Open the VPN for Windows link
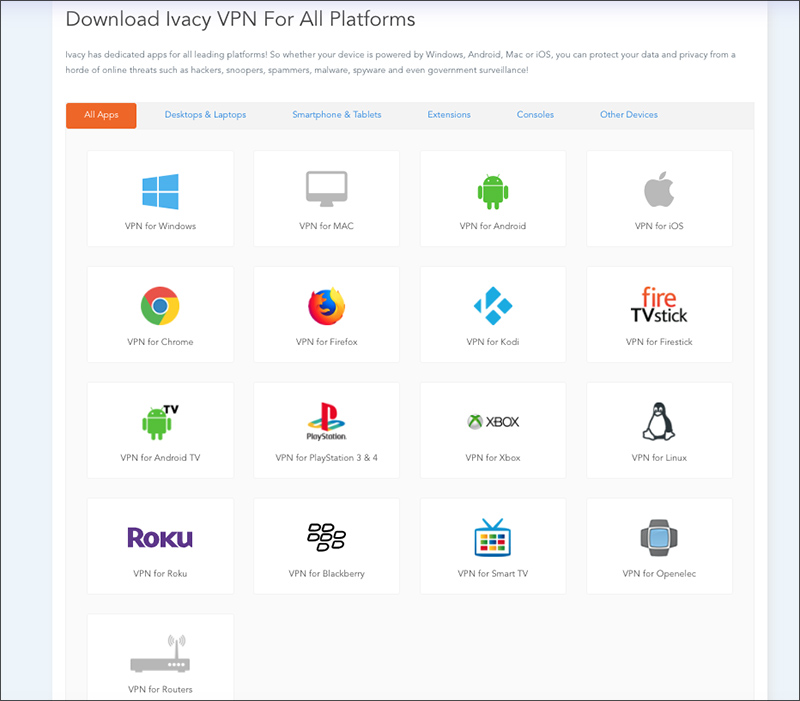 tap(160, 226)
